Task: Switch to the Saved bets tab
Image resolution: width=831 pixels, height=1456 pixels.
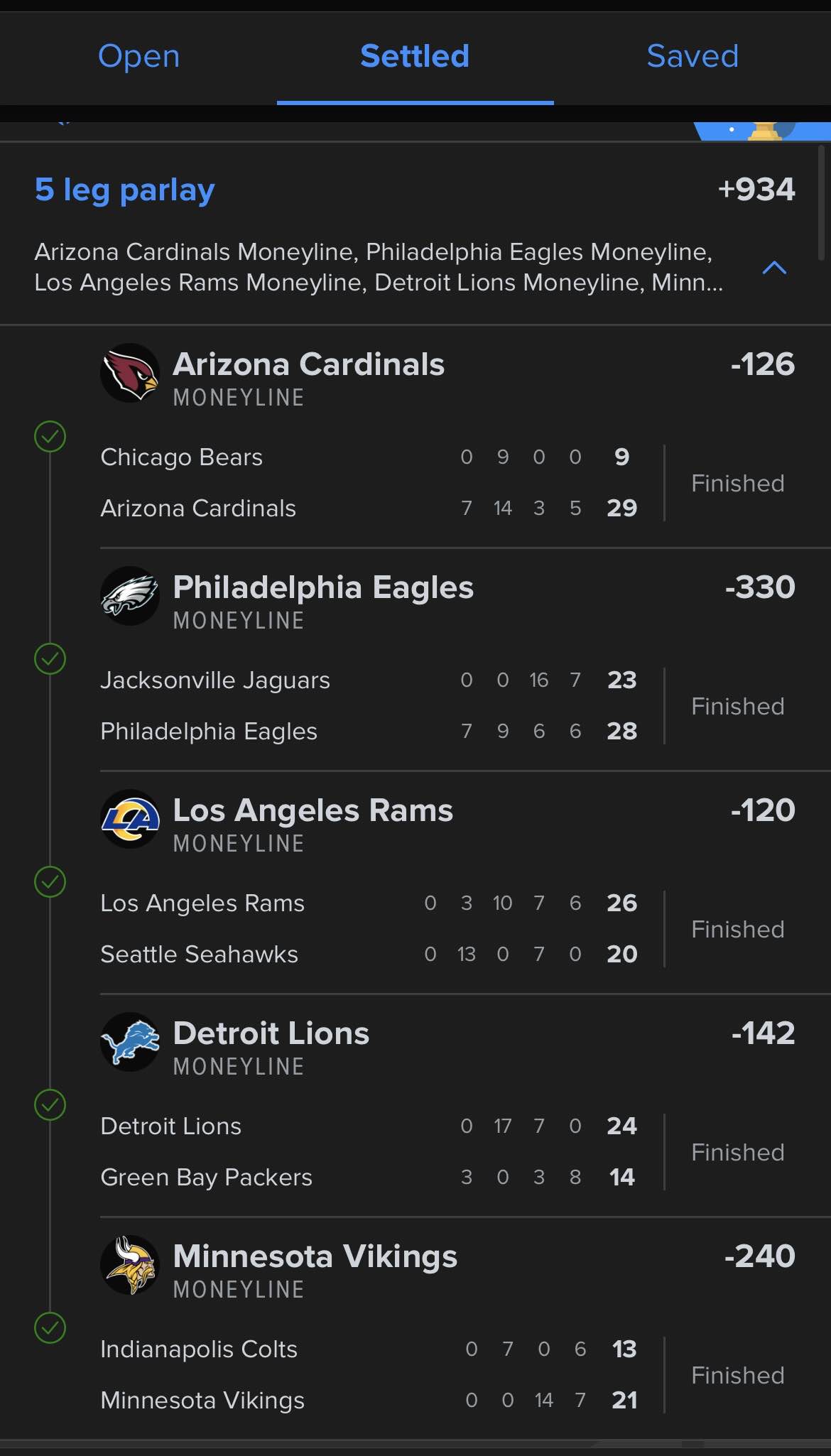Action: click(692, 56)
